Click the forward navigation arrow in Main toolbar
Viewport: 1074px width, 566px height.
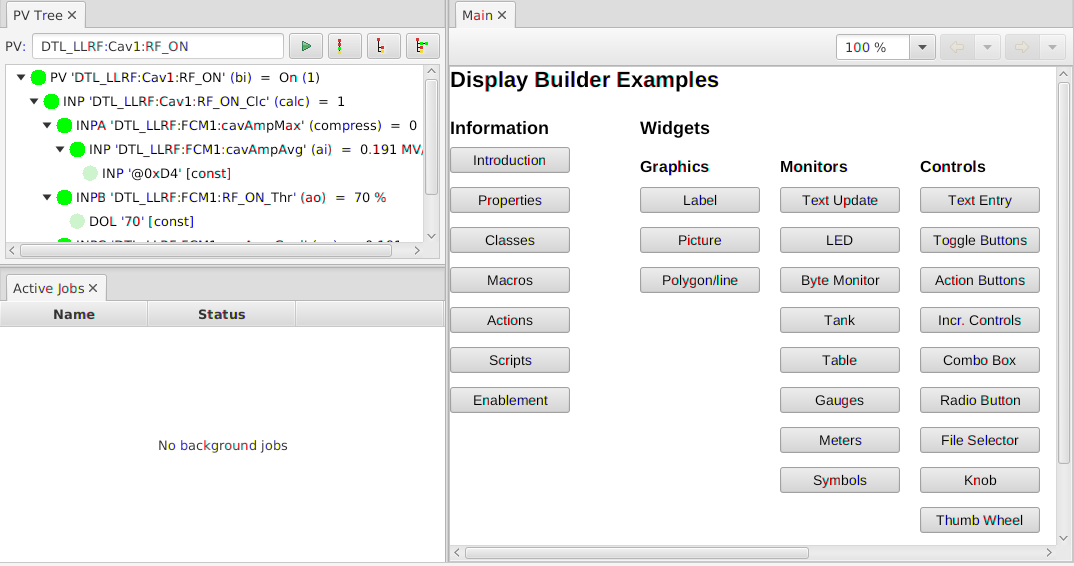[1022, 47]
